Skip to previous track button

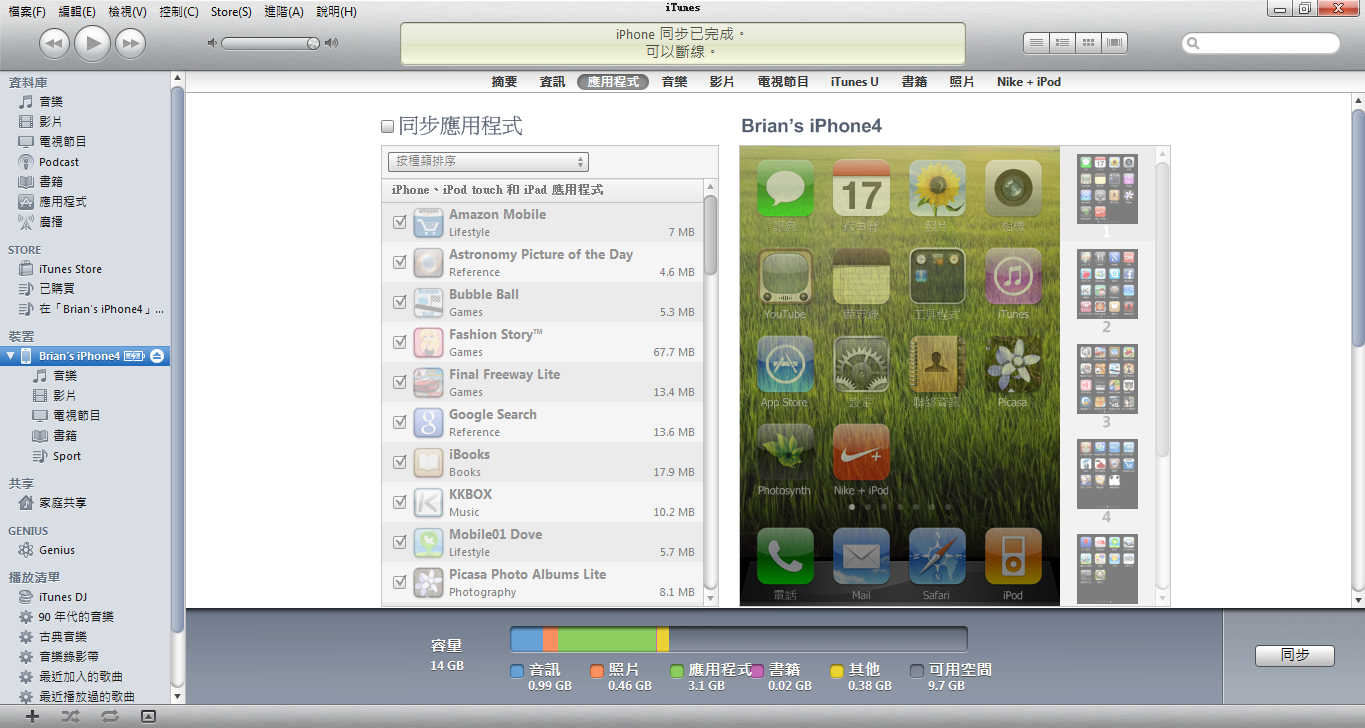pyautogui.click(x=54, y=43)
